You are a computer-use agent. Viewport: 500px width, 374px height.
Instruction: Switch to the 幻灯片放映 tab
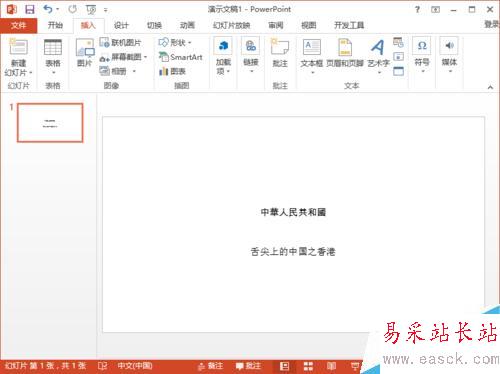(232, 25)
